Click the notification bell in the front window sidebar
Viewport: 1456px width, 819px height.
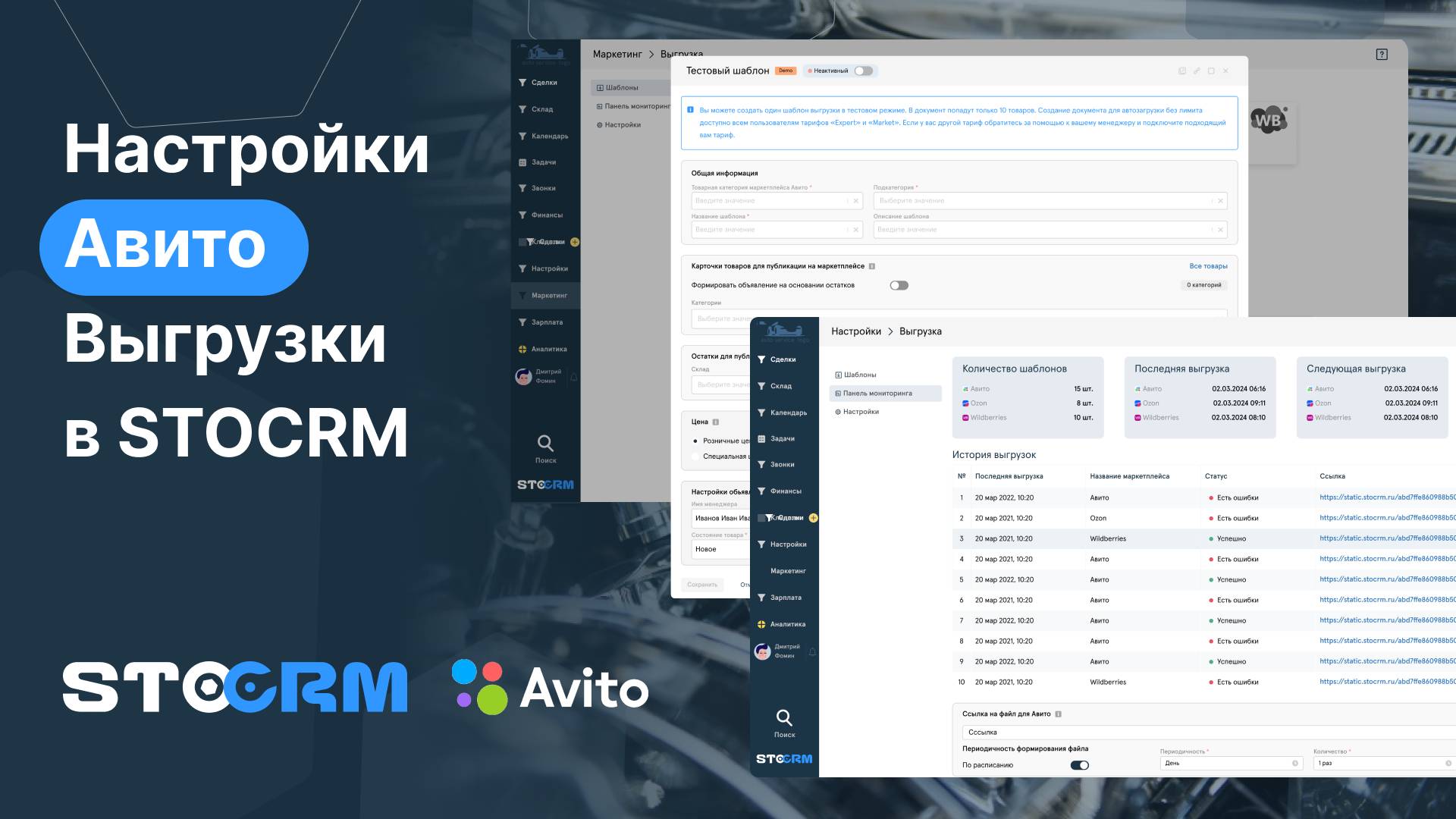(x=812, y=652)
